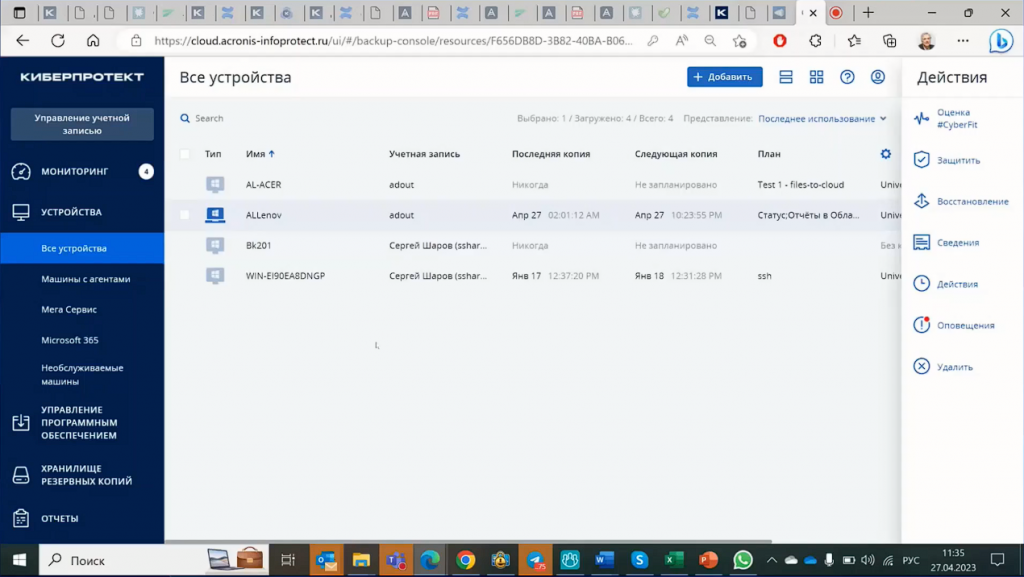Click the Учетная запись column header
Image resolution: width=1024 pixels, height=577 pixels.
[x=424, y=154]
